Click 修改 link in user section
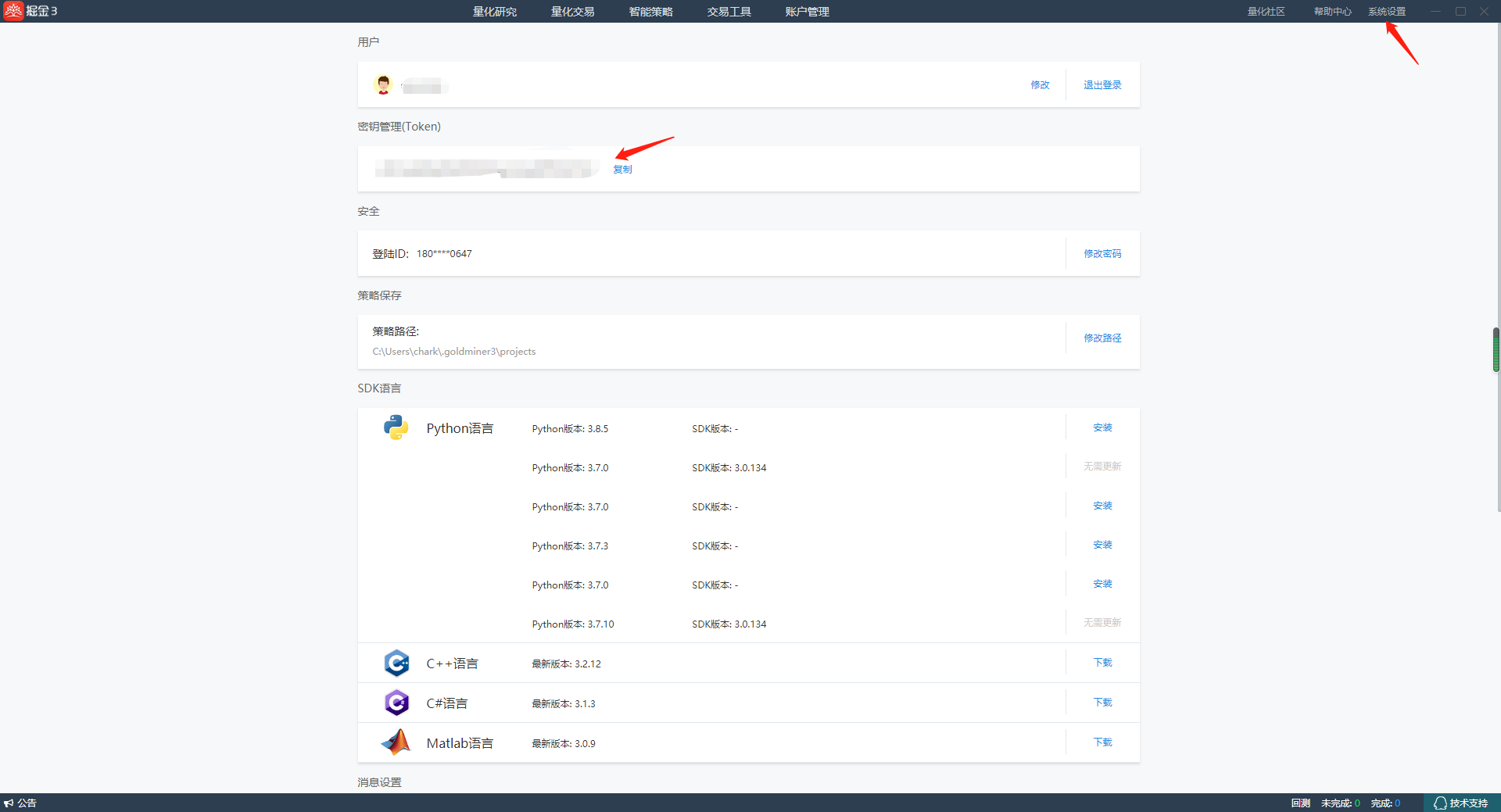This screenshot has width=1501, height=812. 1040,85
